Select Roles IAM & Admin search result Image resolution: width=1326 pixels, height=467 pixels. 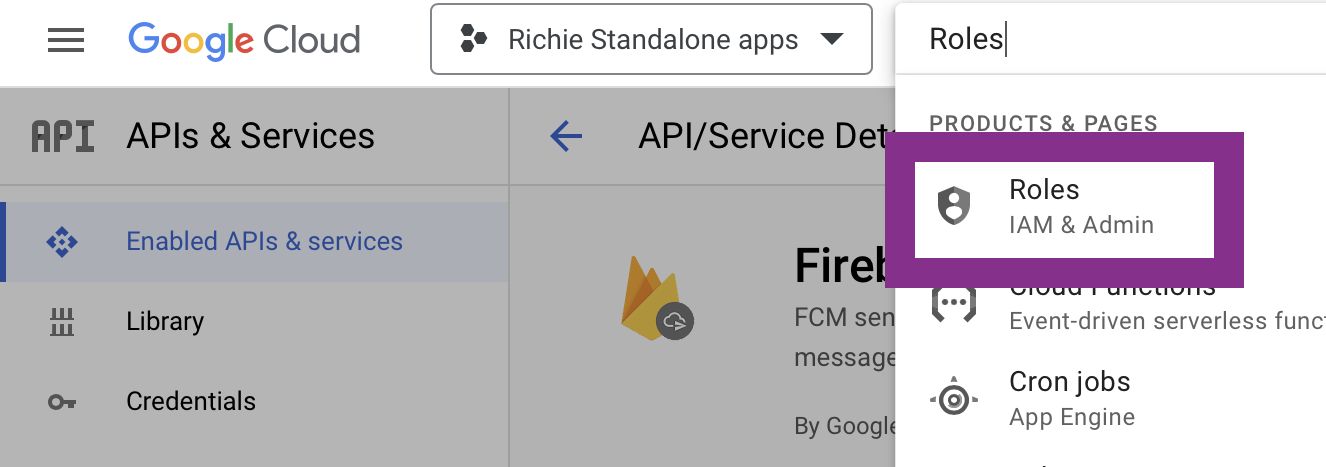tap(1064, 206)
